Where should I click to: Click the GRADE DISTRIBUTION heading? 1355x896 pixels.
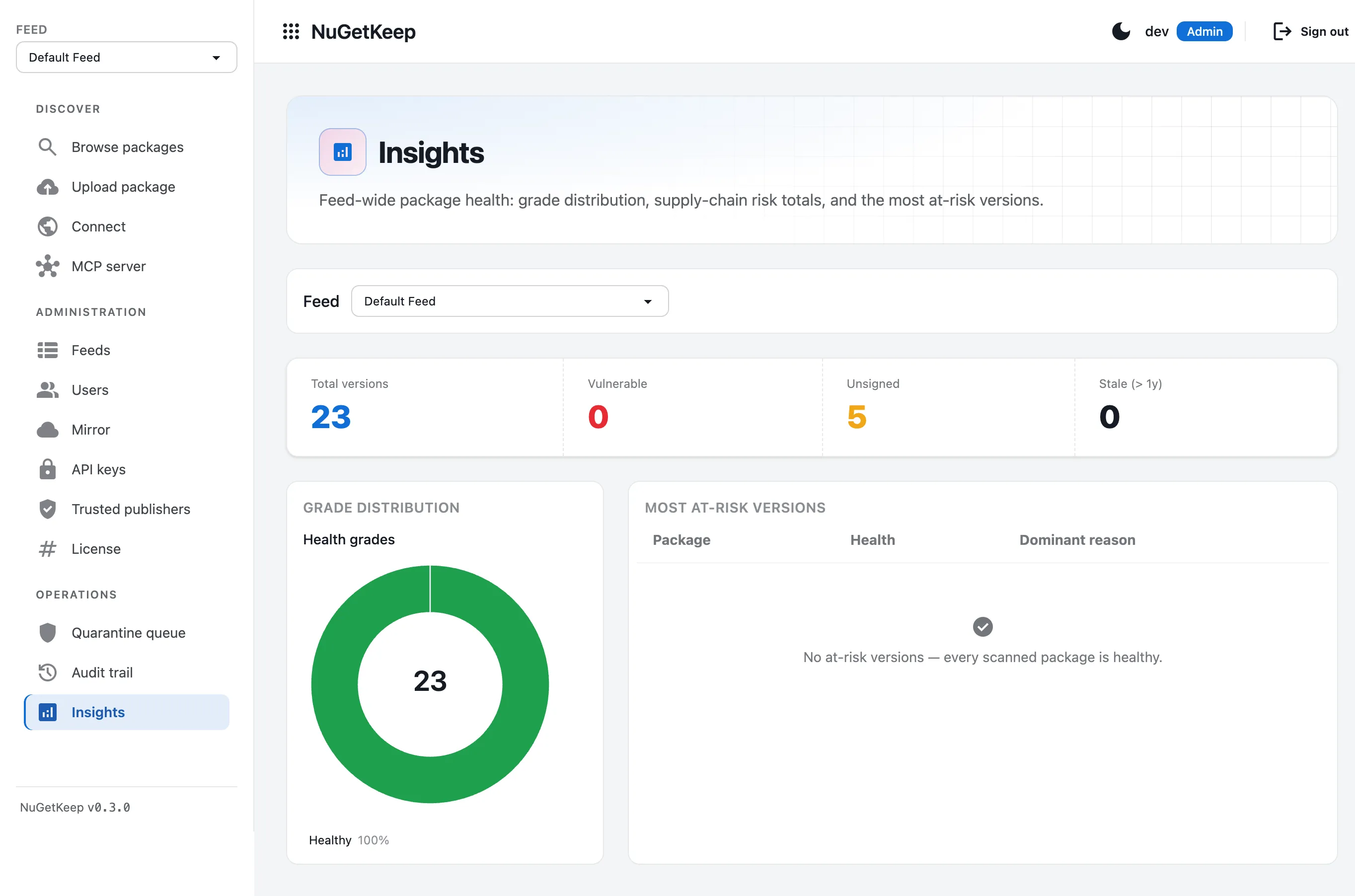(381, 508)
